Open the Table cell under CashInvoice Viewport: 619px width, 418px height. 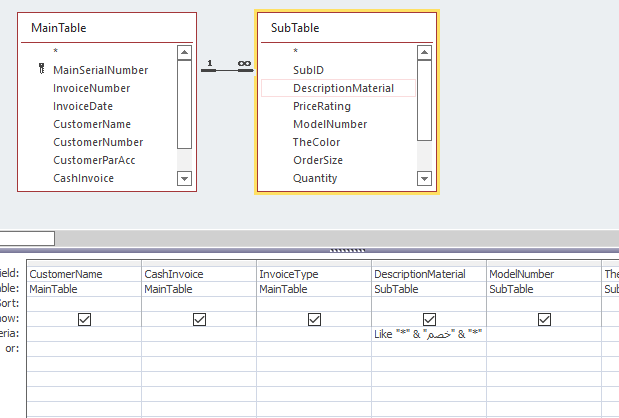(x=199, y=289)
